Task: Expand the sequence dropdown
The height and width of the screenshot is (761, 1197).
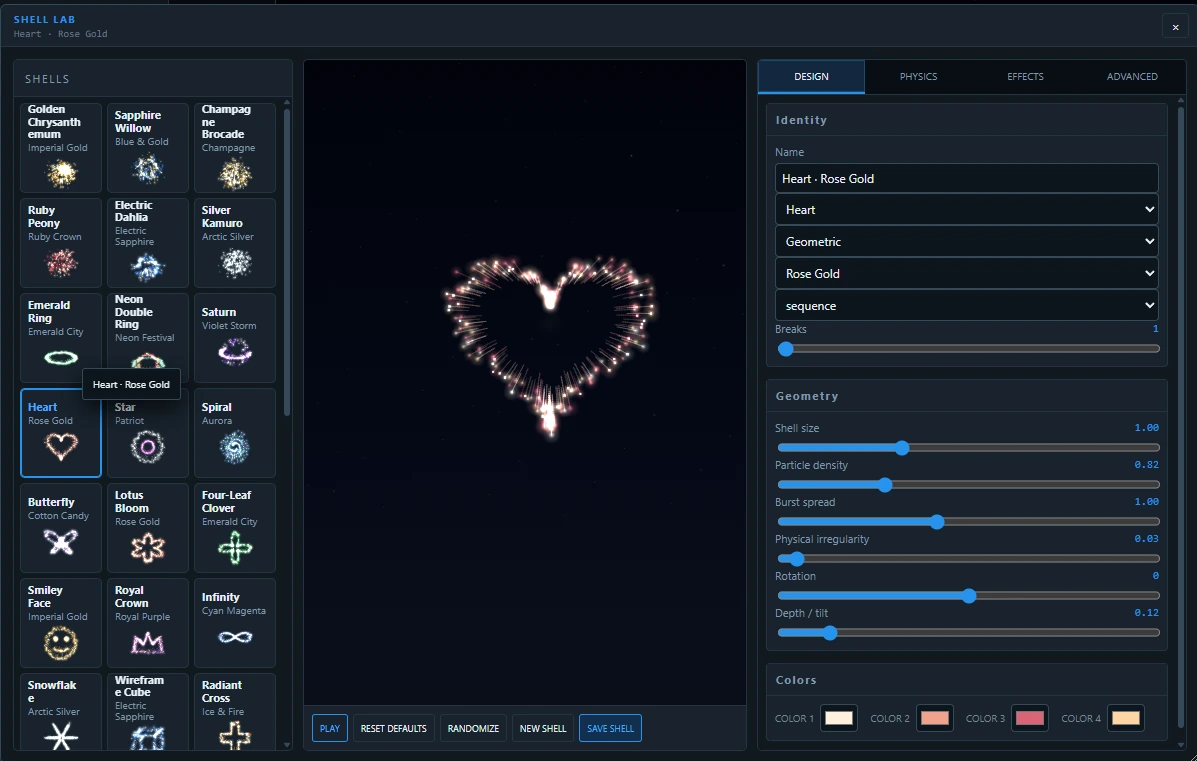Action: 966,306
